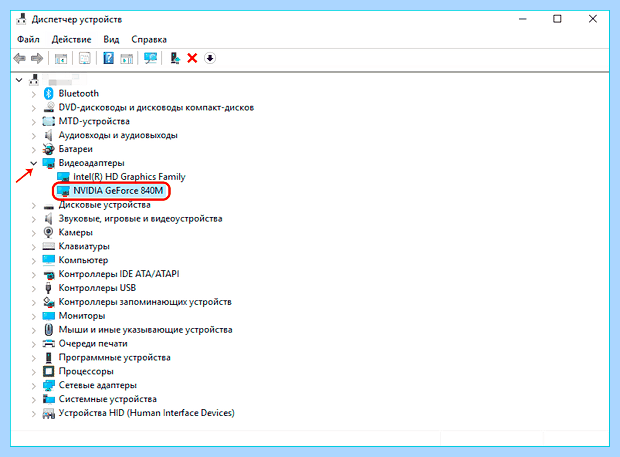Click the Update driver toolbar icon
620x457 pixels.
(x=175, y=58)
